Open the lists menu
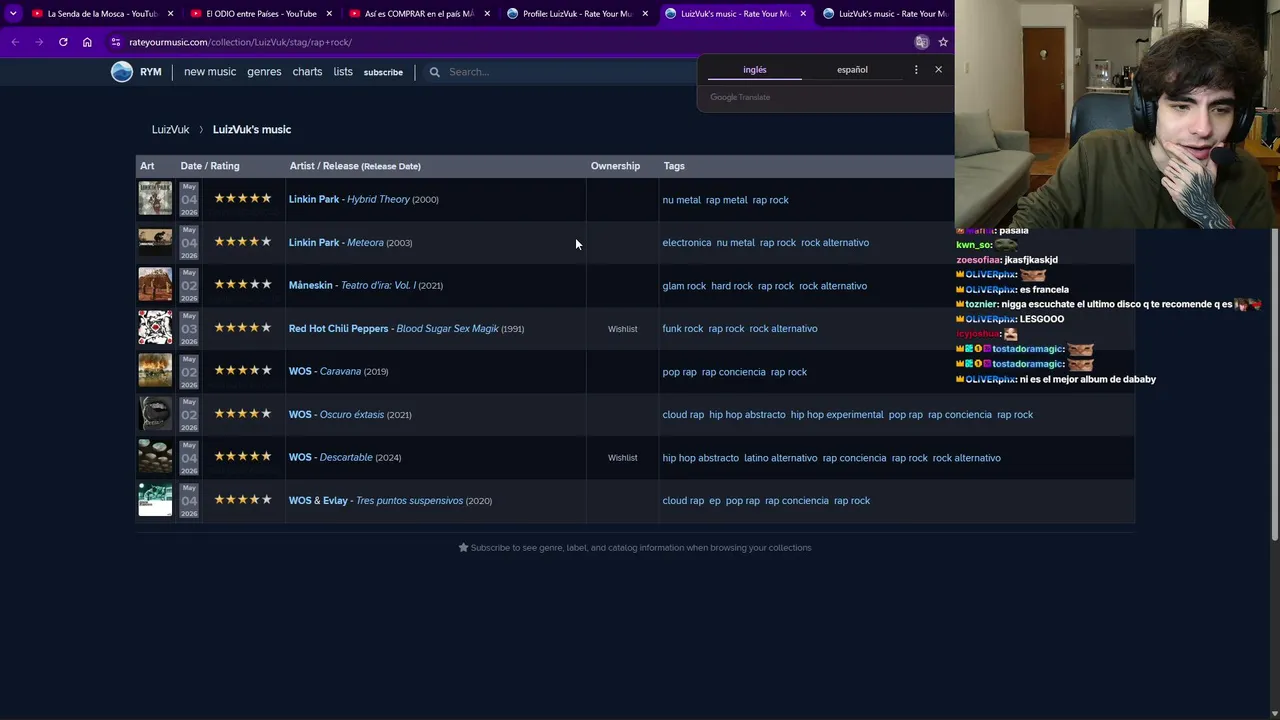 [x=343, y=72]
